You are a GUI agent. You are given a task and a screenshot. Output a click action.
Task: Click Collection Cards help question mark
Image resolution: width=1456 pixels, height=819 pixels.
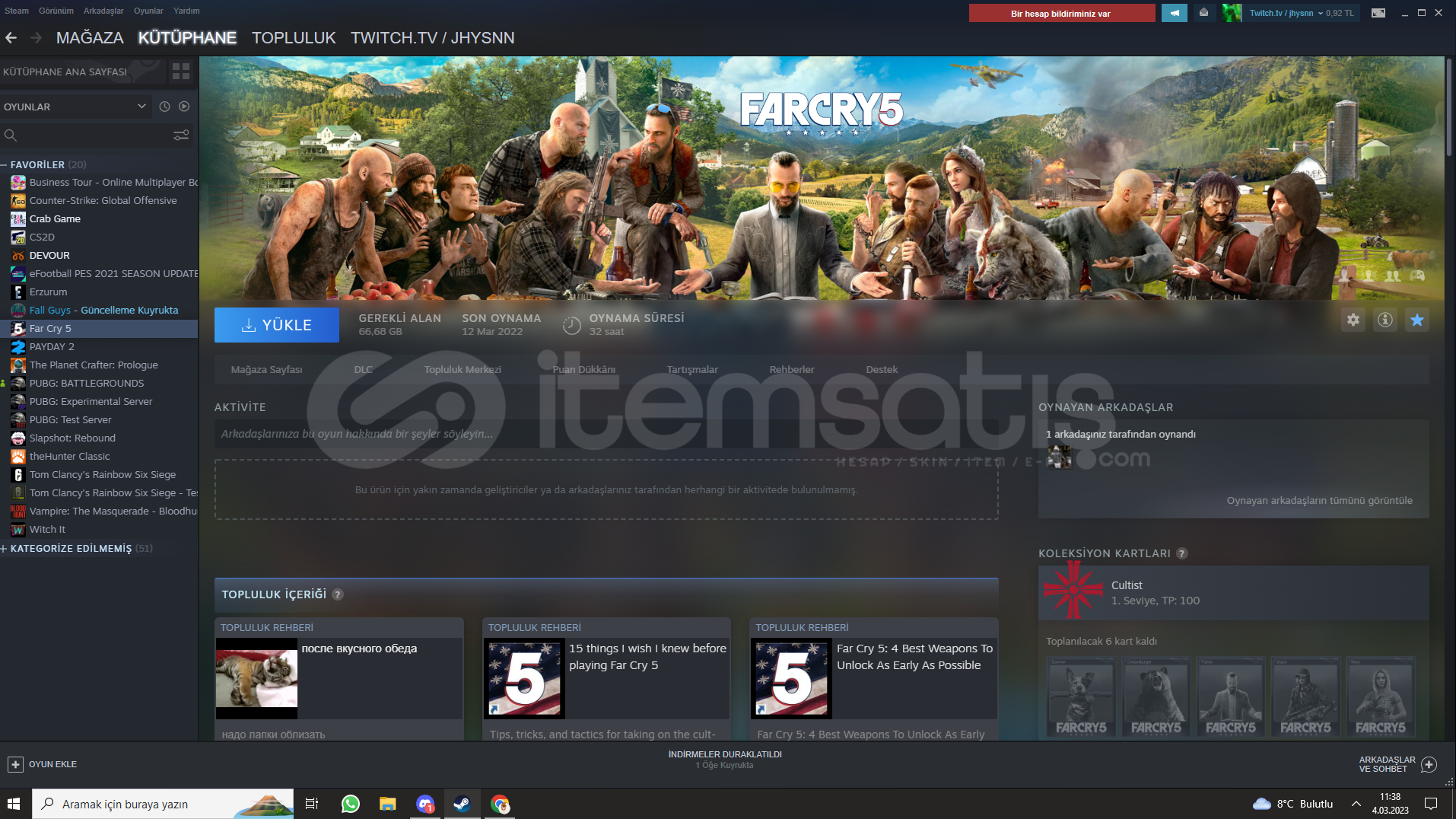point(1182,553)
